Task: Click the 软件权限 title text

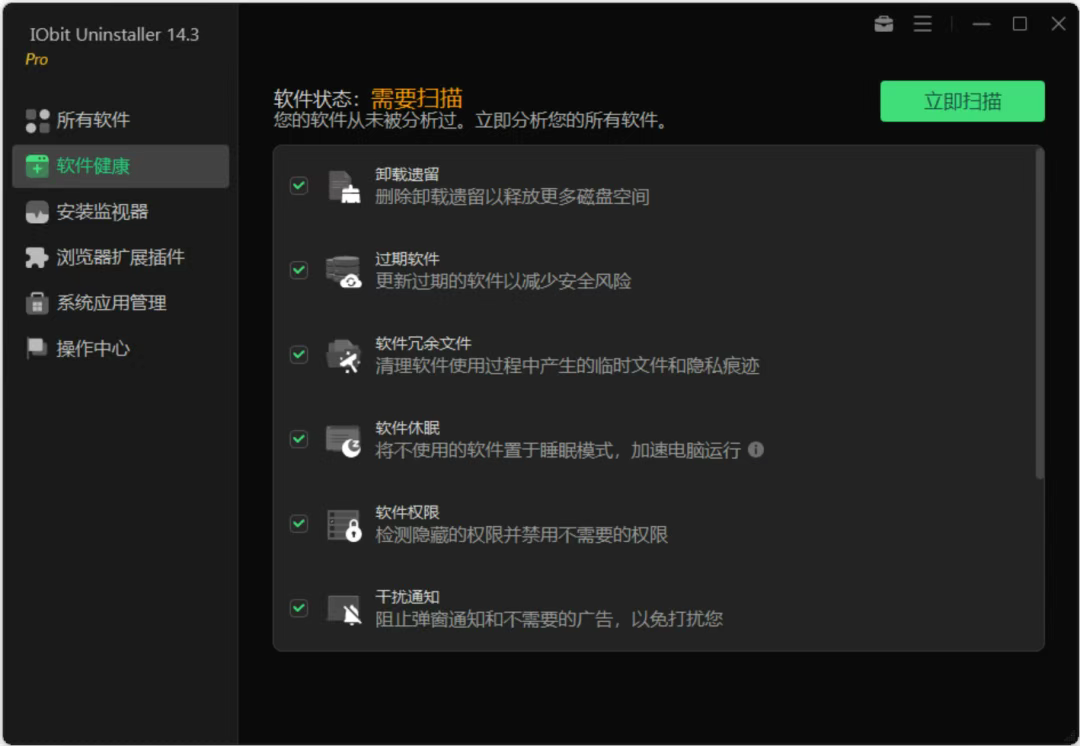Action: coord(407,512)
